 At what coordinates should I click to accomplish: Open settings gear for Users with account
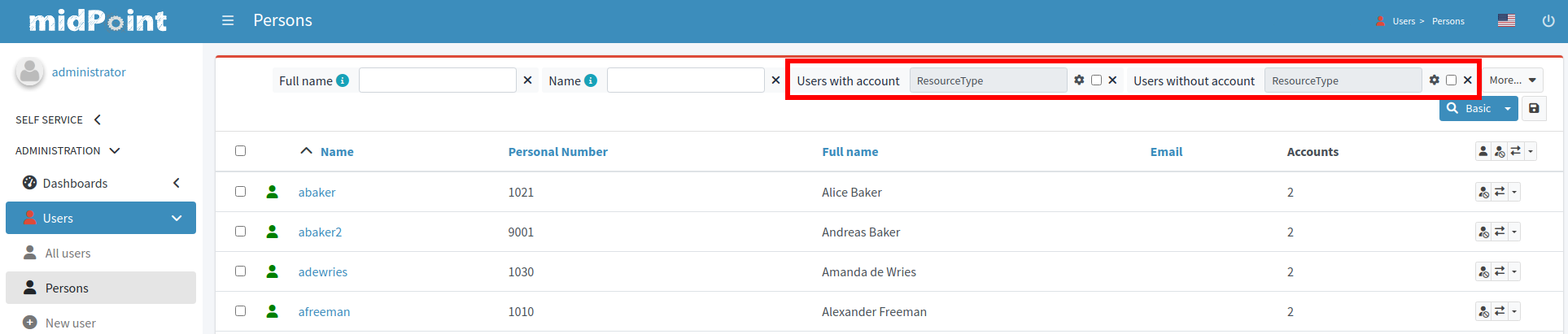pos(1079,80)
